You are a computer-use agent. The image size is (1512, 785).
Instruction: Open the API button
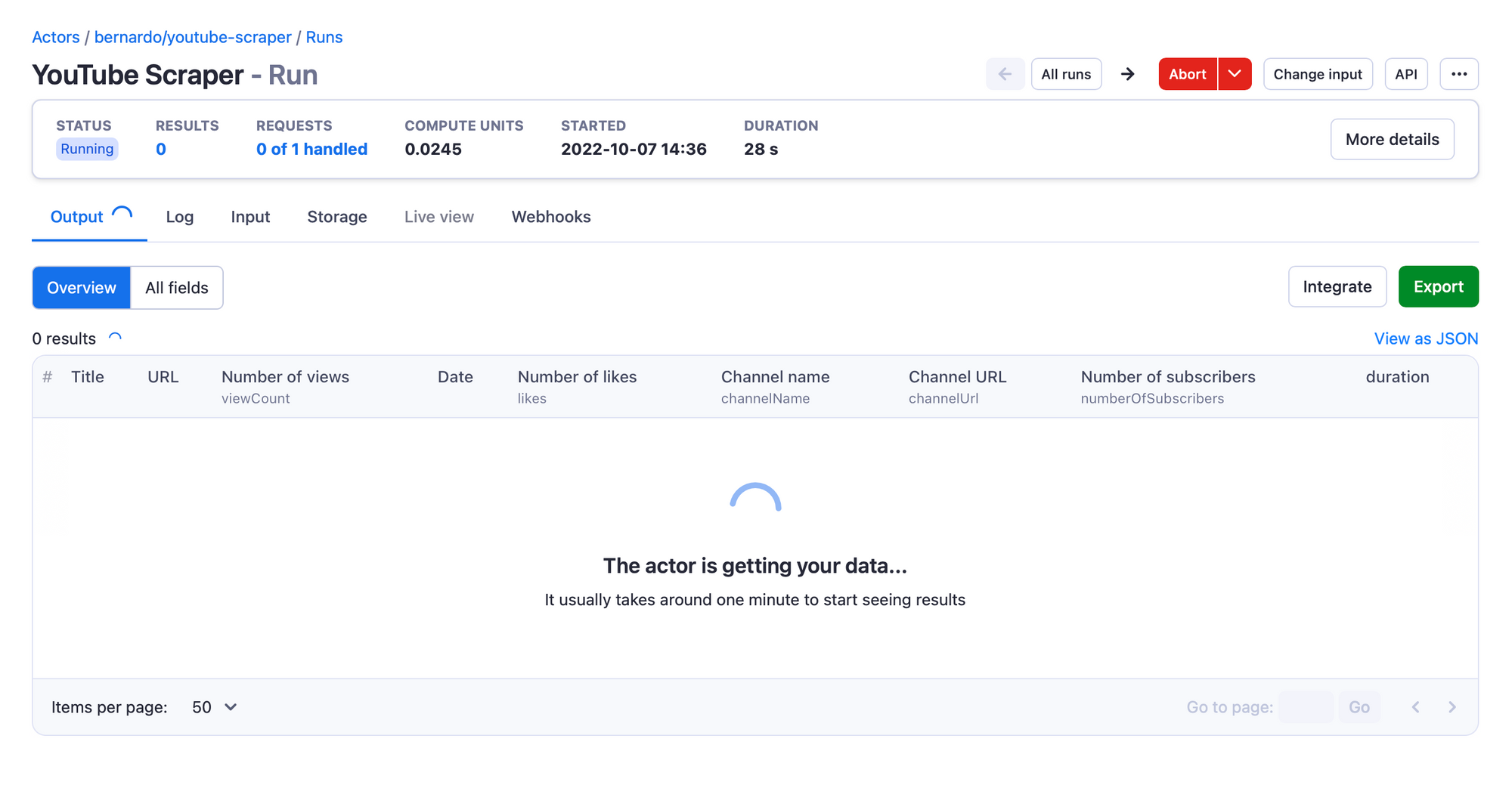1406,74
